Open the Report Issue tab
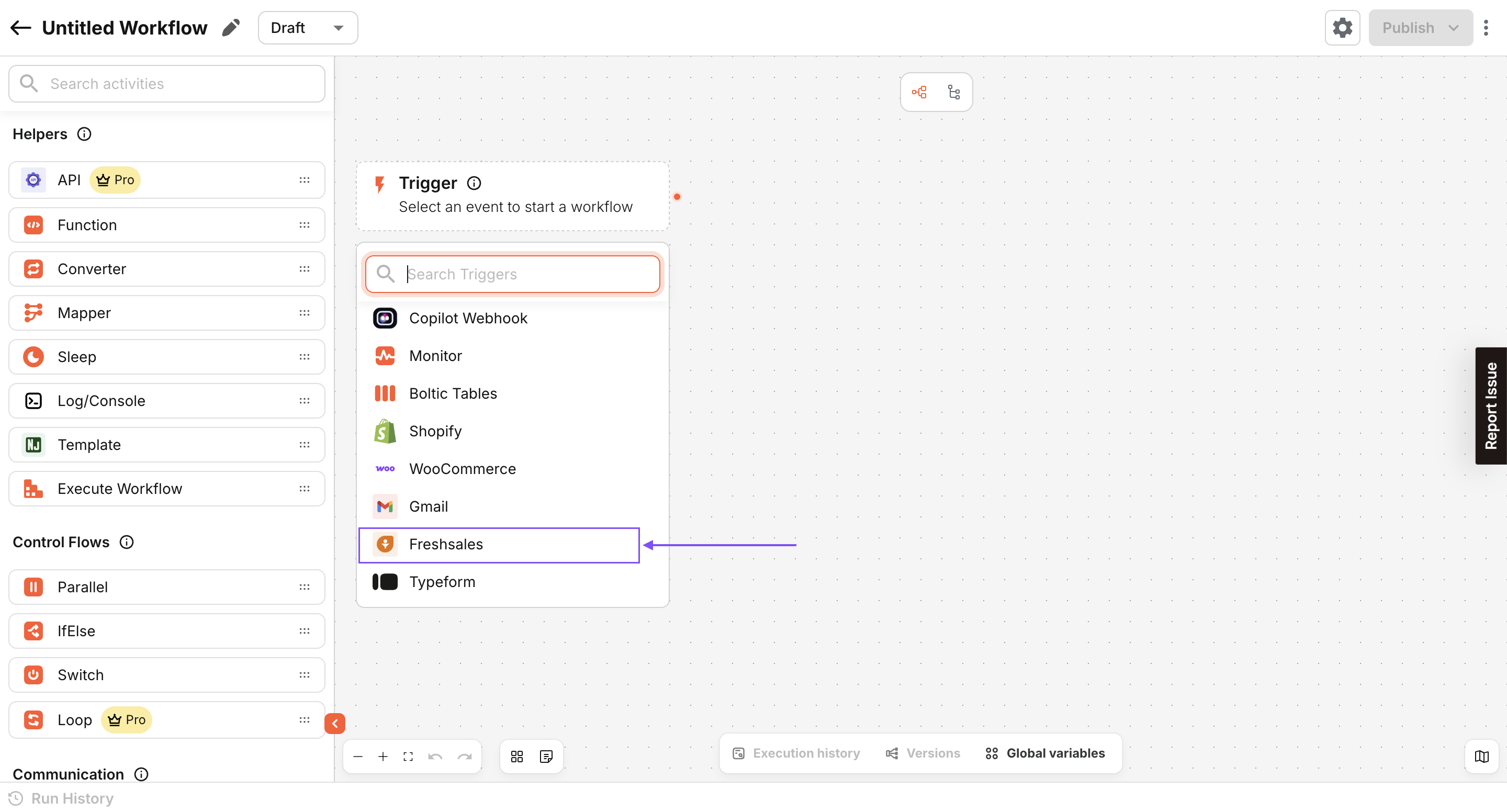The image size is (1507, 812). click(x=1491, y=405)
